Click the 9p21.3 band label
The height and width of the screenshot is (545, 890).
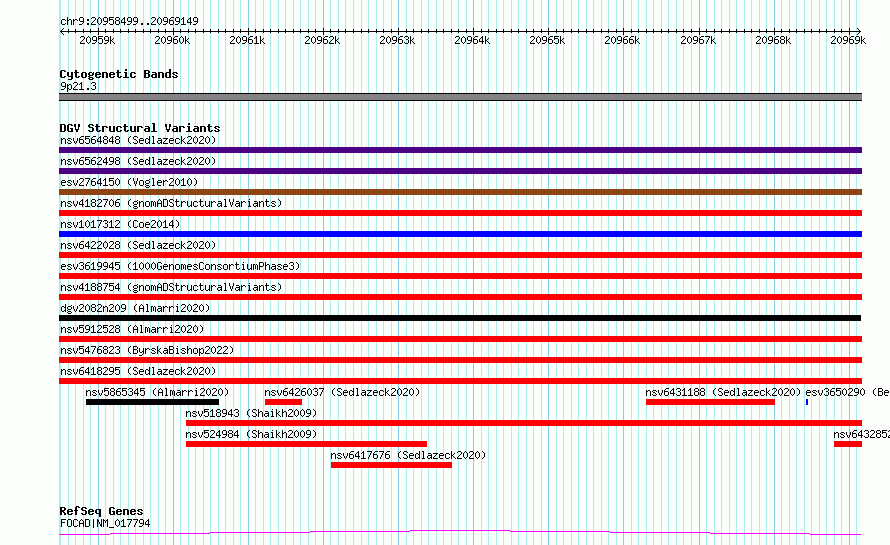78,86
